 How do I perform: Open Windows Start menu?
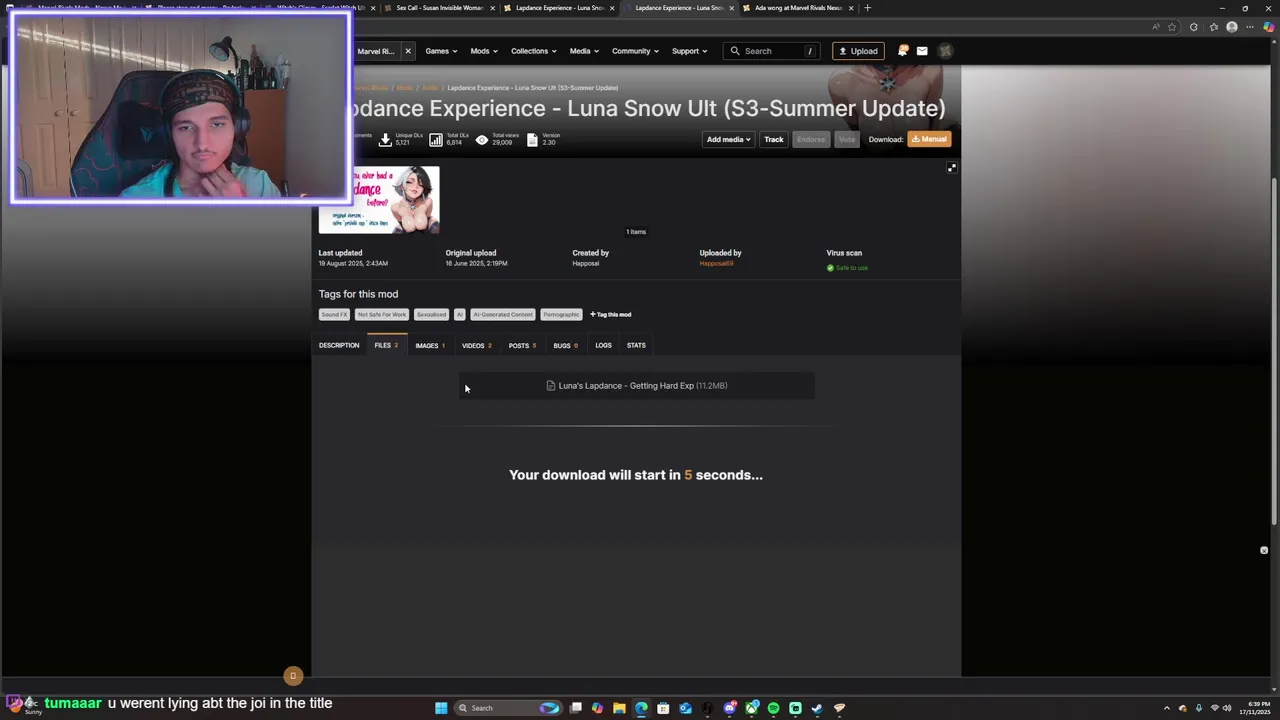point(441,708)
